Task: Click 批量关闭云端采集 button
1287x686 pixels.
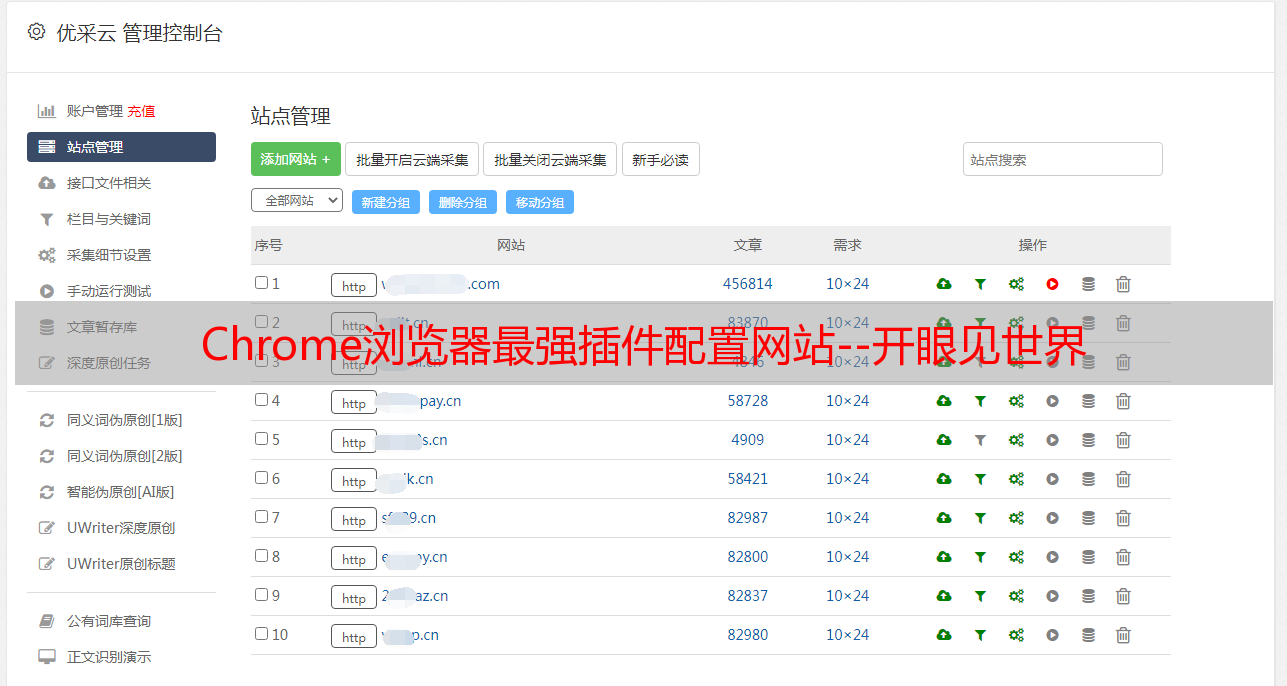Action: (x=550, y=159)
